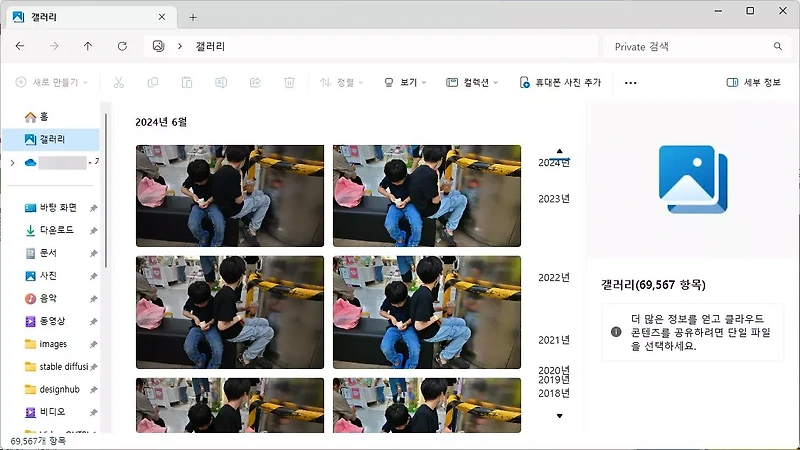Expand the OneDrive cloud tree node

(x=13, y=163)
